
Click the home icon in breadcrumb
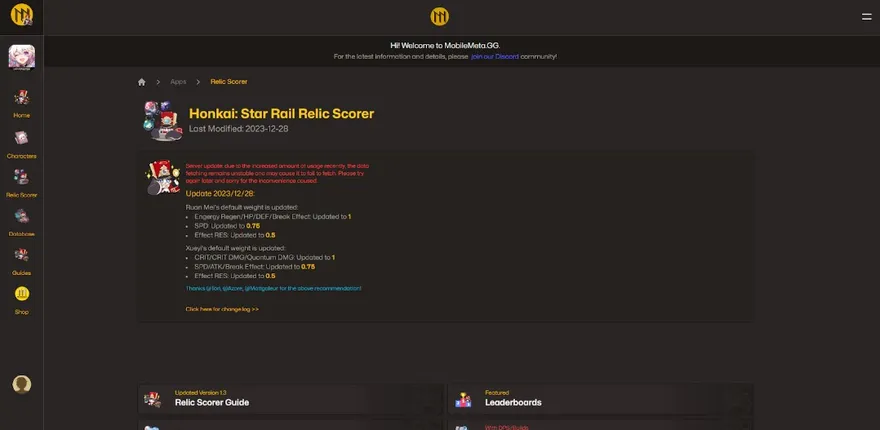142,82
